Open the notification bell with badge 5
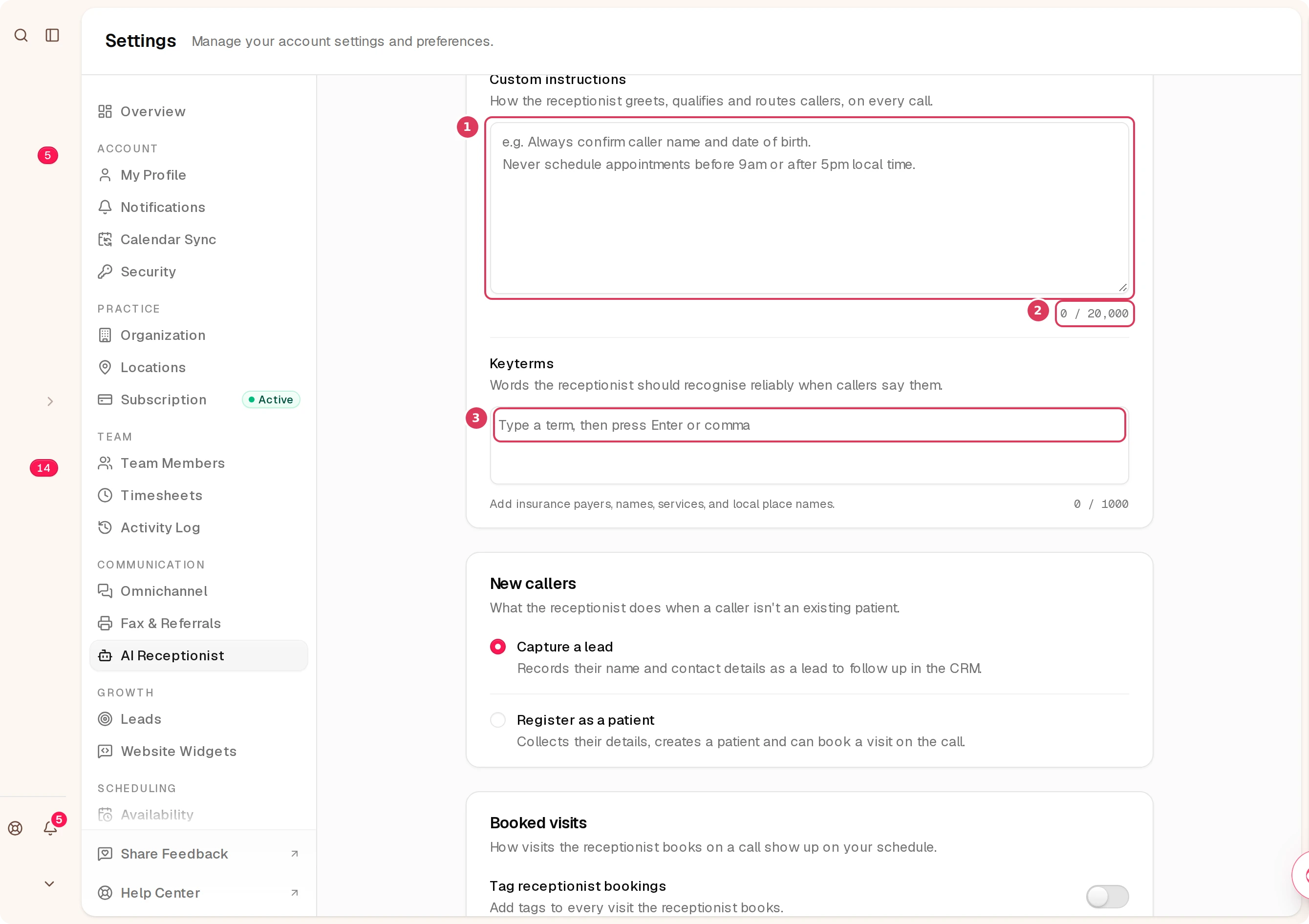Screen dimensions: 1309x924 click(51, 828)
